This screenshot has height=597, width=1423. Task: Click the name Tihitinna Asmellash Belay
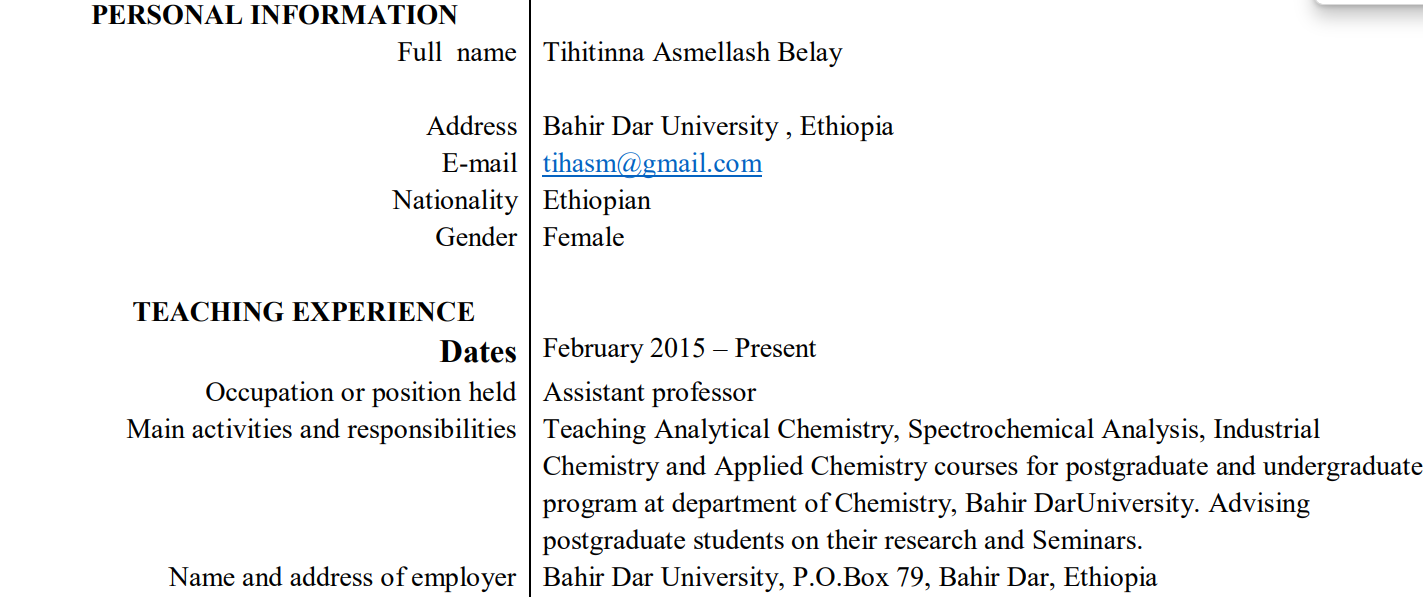pos(692,53)
